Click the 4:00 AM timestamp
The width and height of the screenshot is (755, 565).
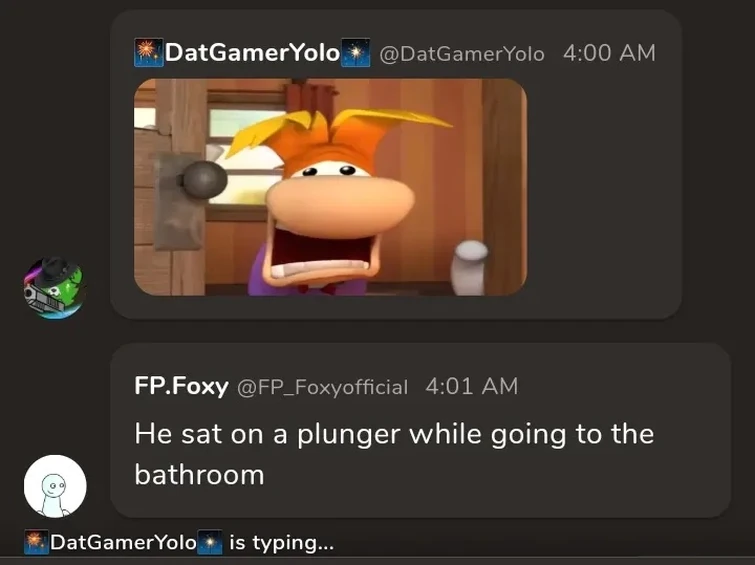(609, 53)
